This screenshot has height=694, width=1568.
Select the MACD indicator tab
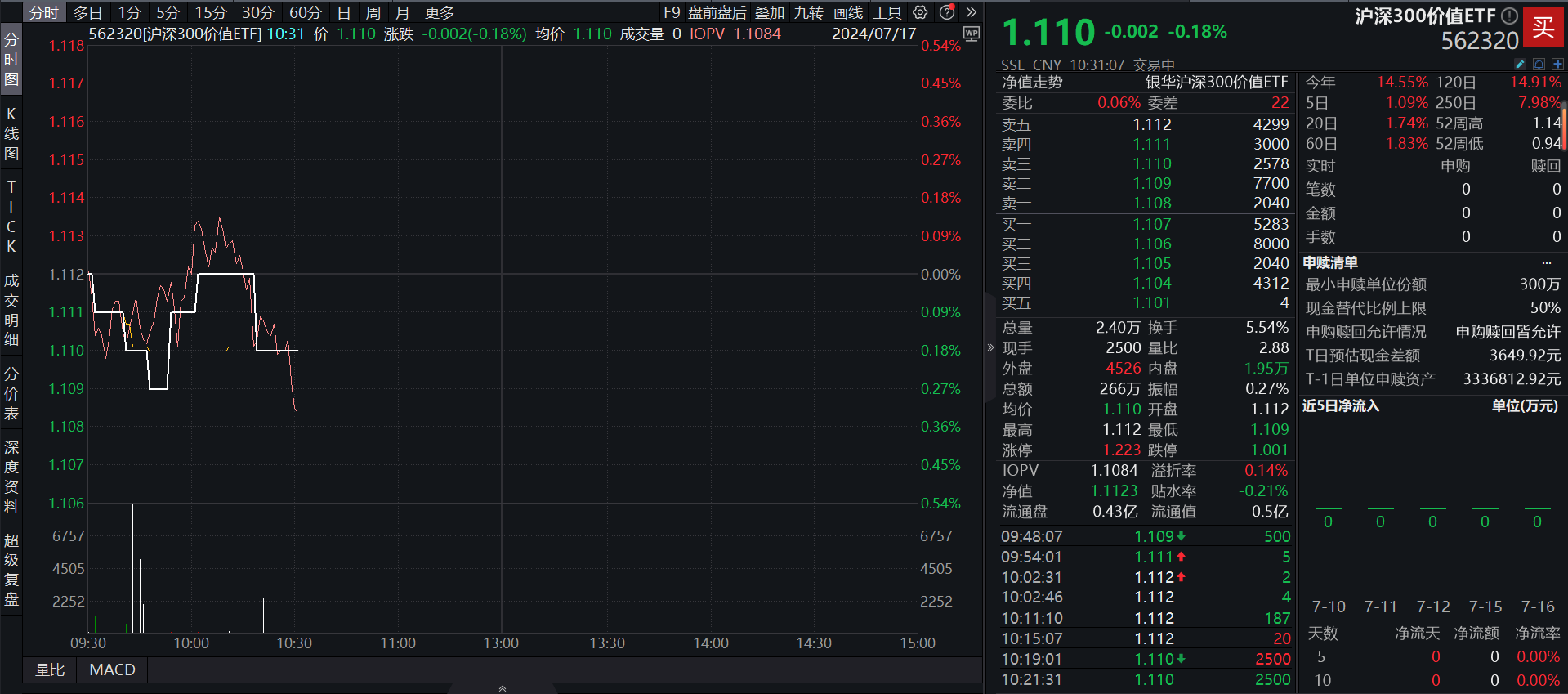(x=112, y=669)
